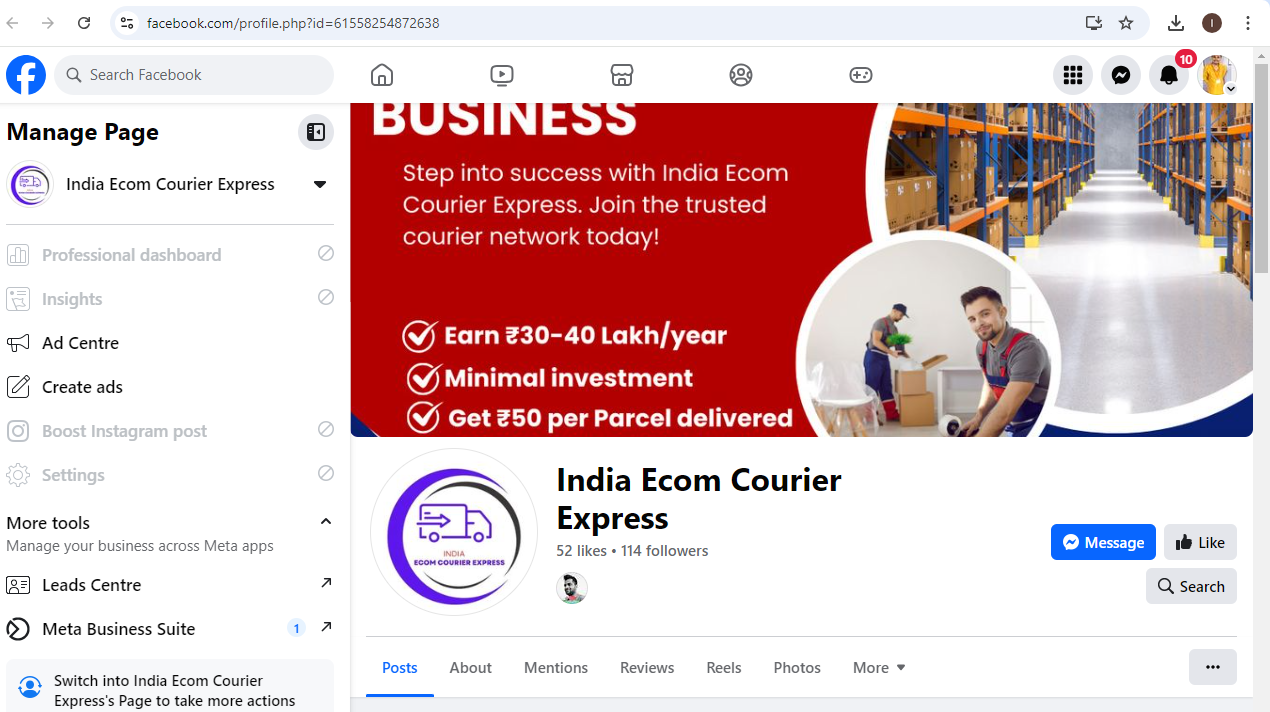
Task: Open the notifications bell
Action: 1169,75
